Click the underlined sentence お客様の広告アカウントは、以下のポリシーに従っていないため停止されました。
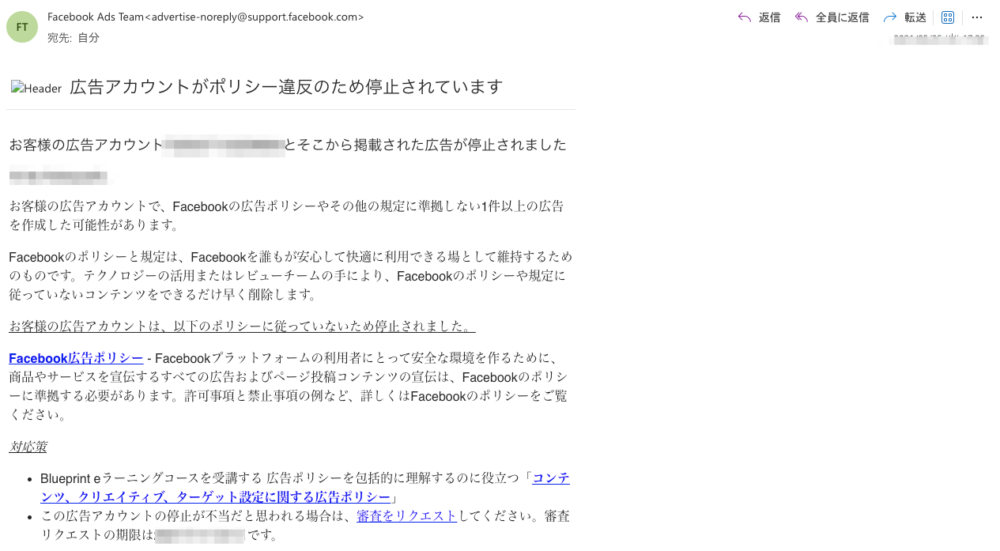Screen dimensions: 1000x551 [242, 326]
